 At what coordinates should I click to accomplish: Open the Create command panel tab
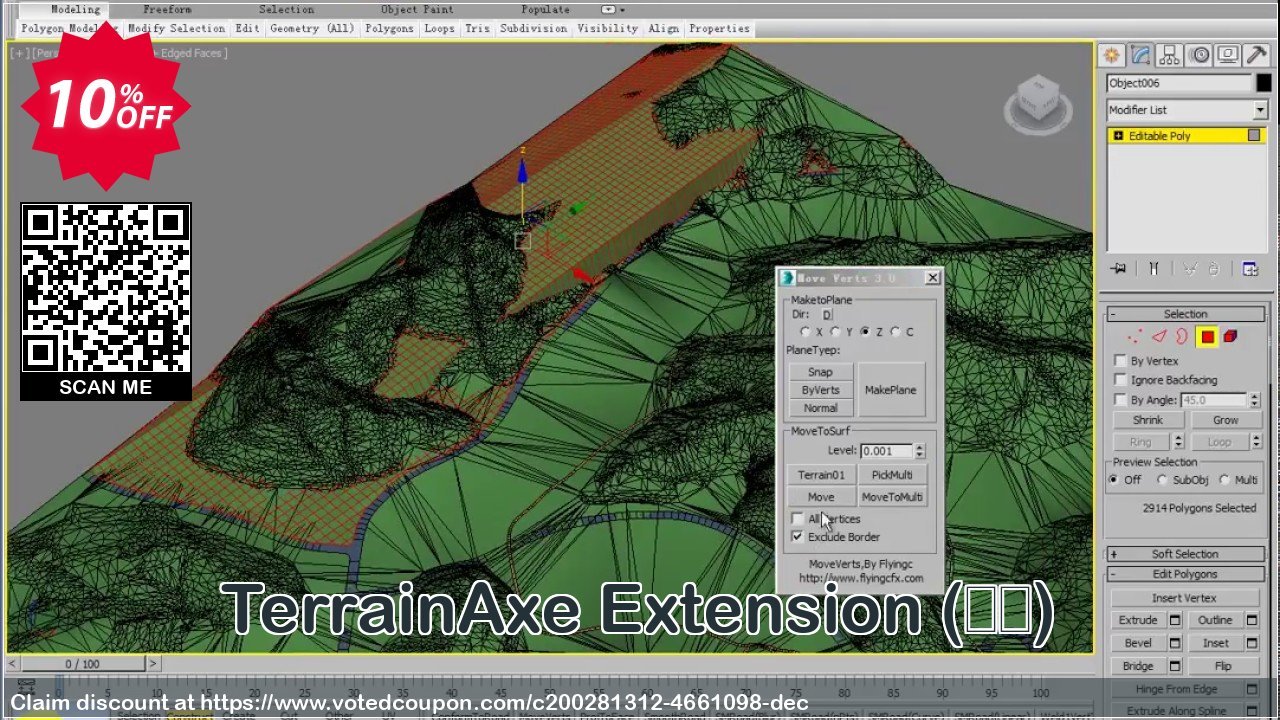[1111, 56]
